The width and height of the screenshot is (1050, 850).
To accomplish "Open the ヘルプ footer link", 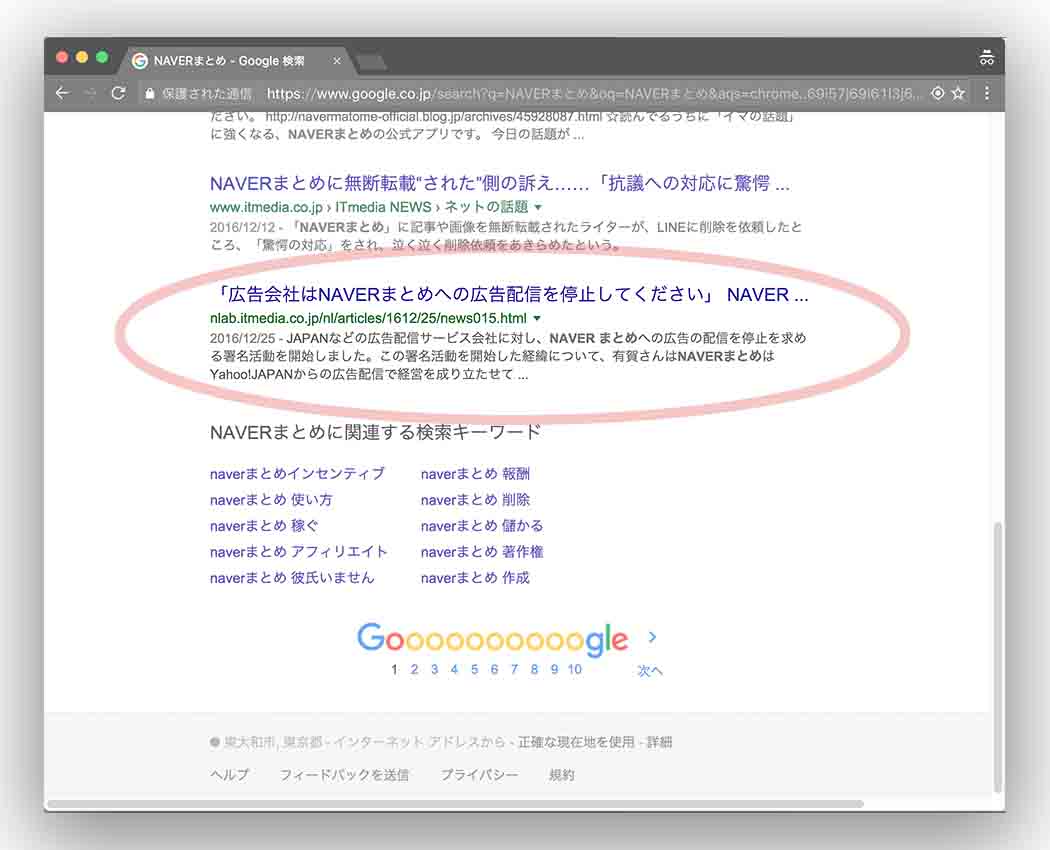I will [x=230, y=775].
